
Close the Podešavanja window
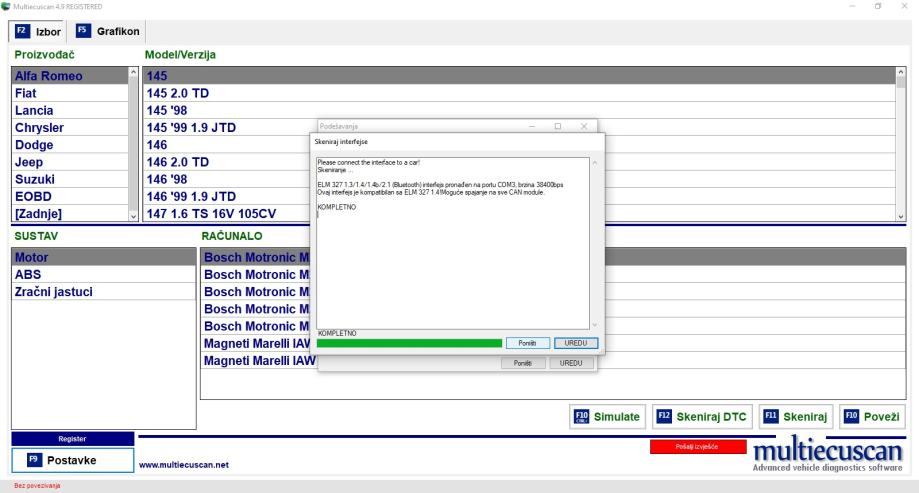pos(584,126)
